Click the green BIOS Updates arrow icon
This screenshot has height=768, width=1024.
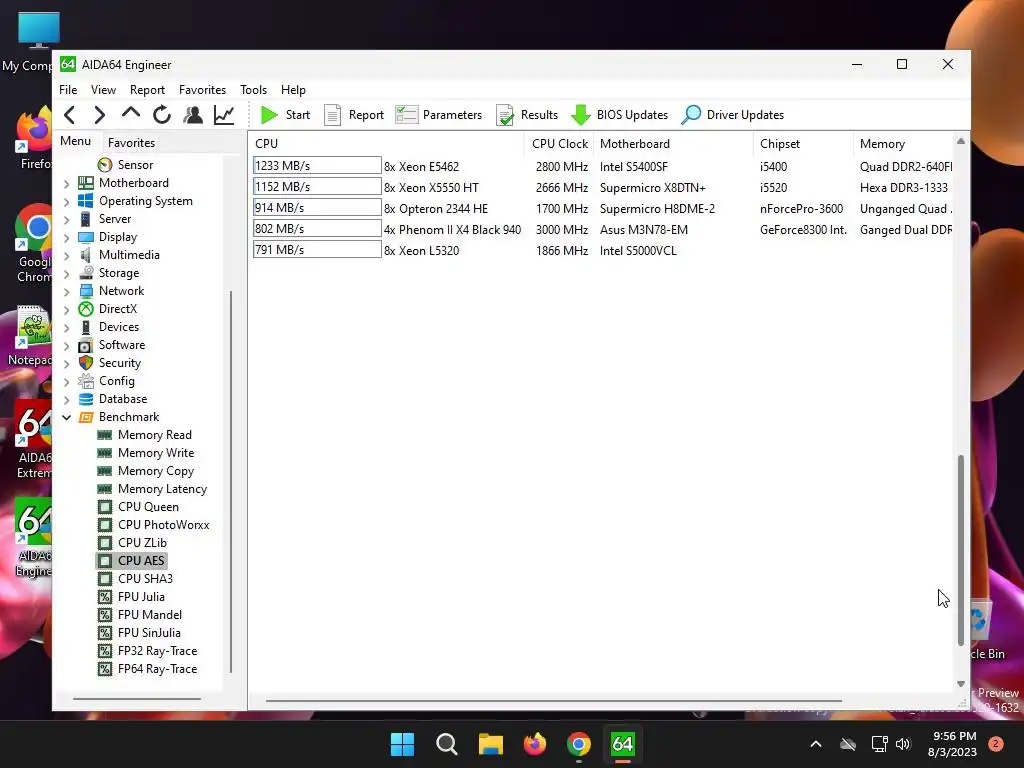(x=581, y=115)
